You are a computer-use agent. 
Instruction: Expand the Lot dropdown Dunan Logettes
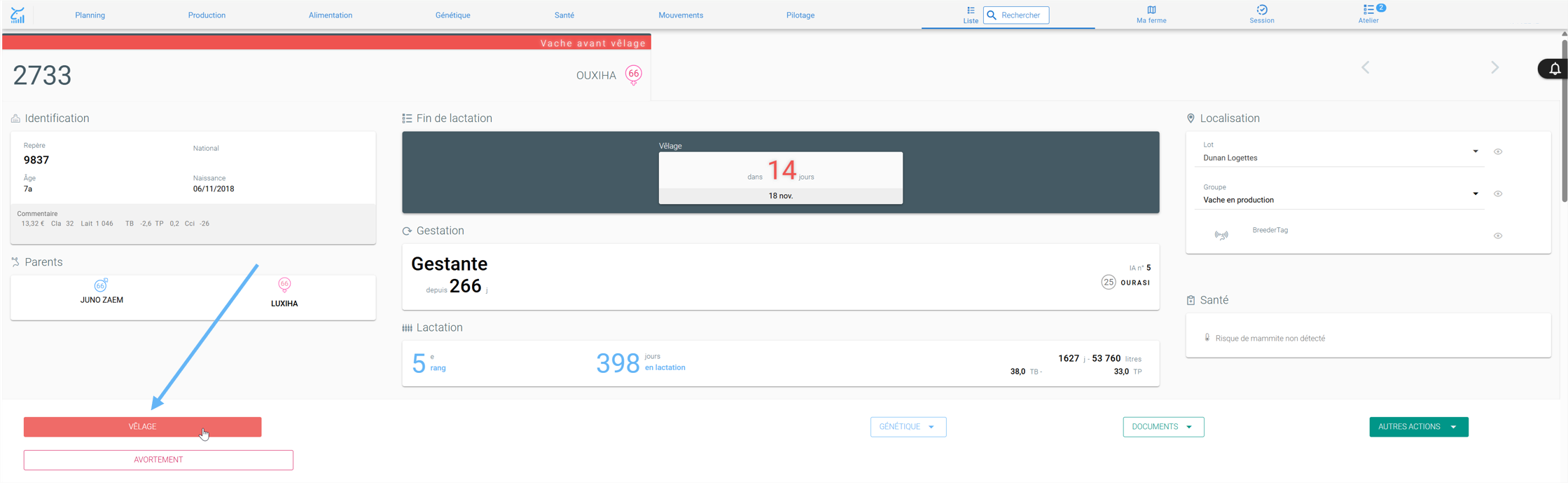coord(1340,153)
